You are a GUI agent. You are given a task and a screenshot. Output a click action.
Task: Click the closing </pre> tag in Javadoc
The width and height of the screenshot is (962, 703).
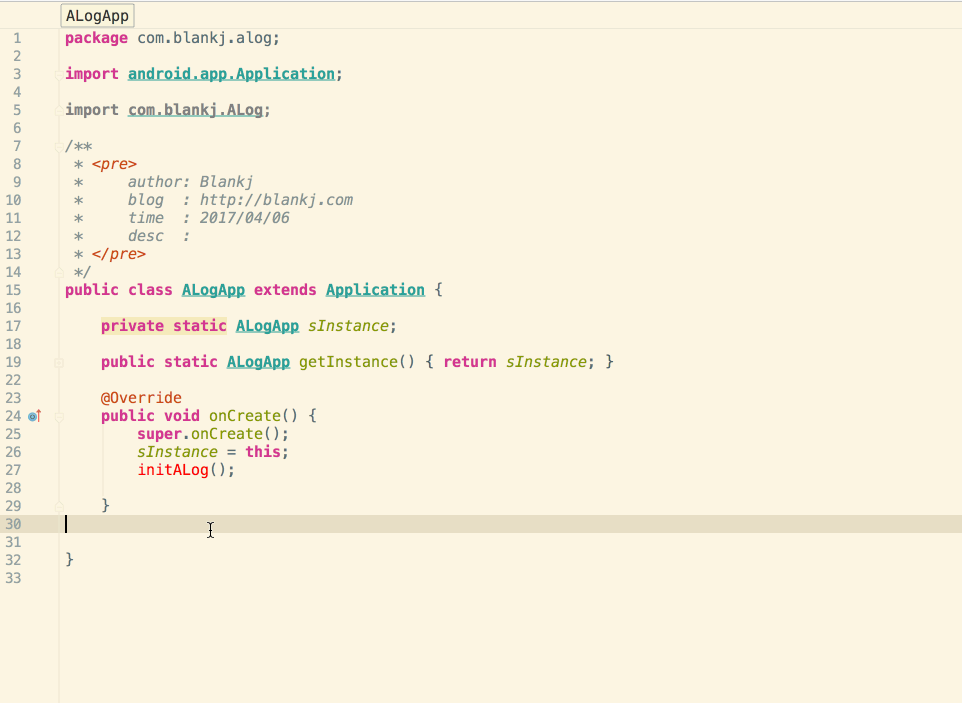(x=119, y=254)
